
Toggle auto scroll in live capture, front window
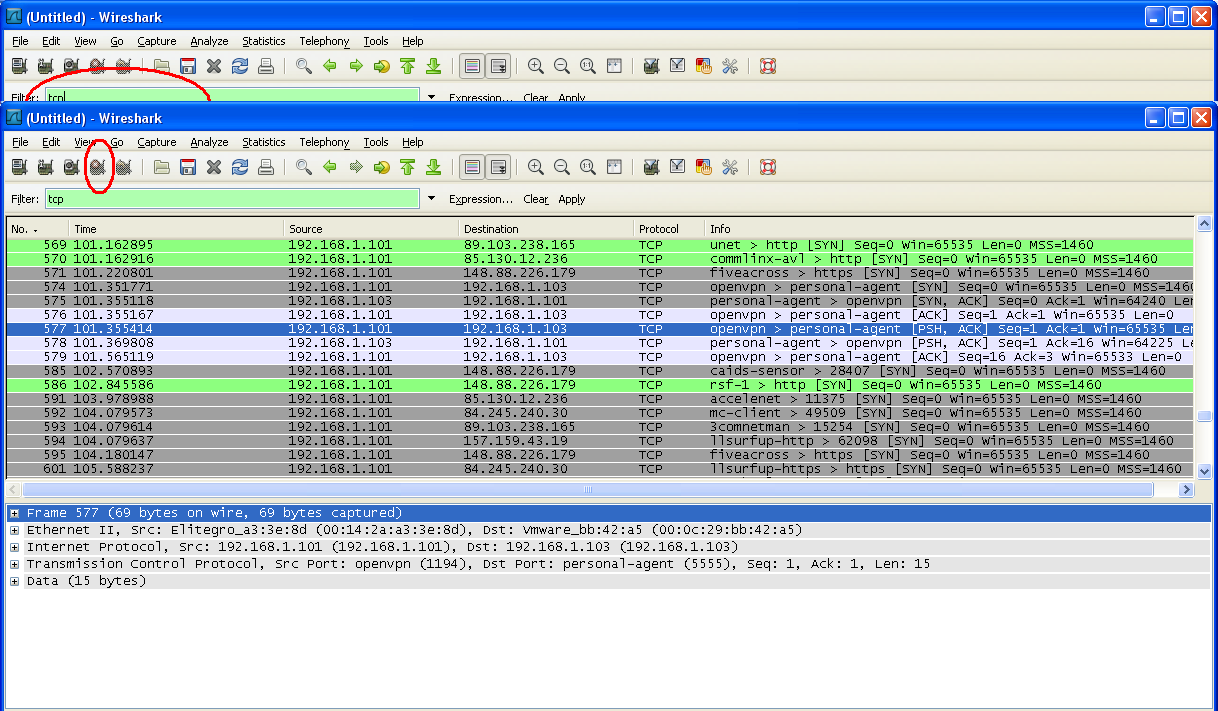[498, 167]
